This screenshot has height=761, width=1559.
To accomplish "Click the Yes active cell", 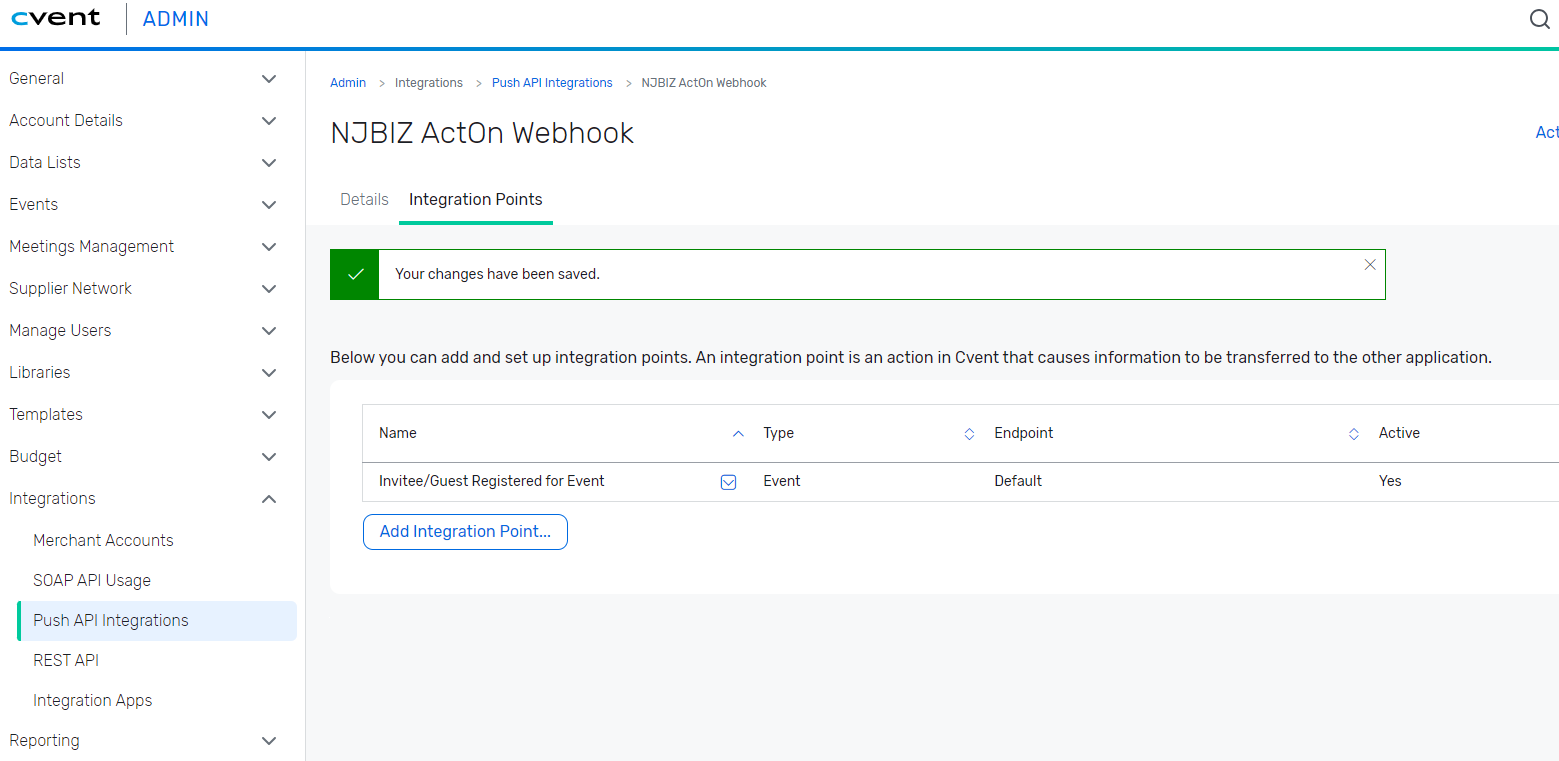I will pos(1390,481).
